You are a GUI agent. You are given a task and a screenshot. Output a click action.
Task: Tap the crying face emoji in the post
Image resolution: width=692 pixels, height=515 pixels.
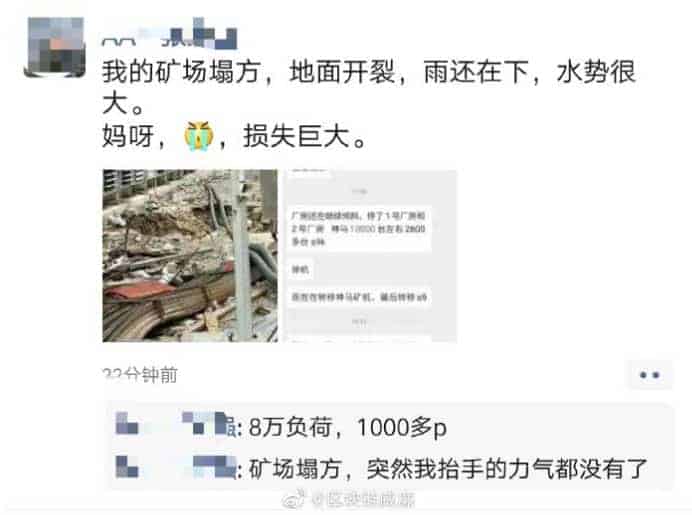coord(199,136)
